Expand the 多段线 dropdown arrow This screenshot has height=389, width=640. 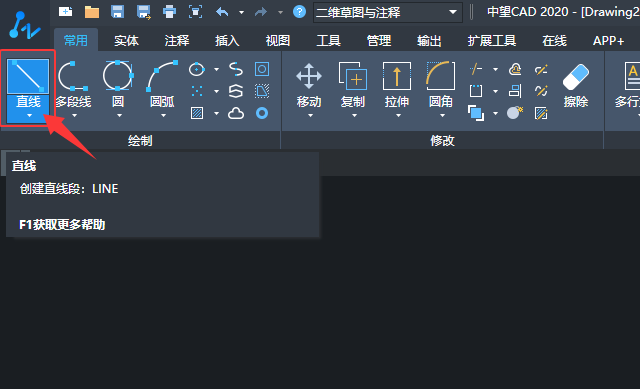[x=74, y=116]
